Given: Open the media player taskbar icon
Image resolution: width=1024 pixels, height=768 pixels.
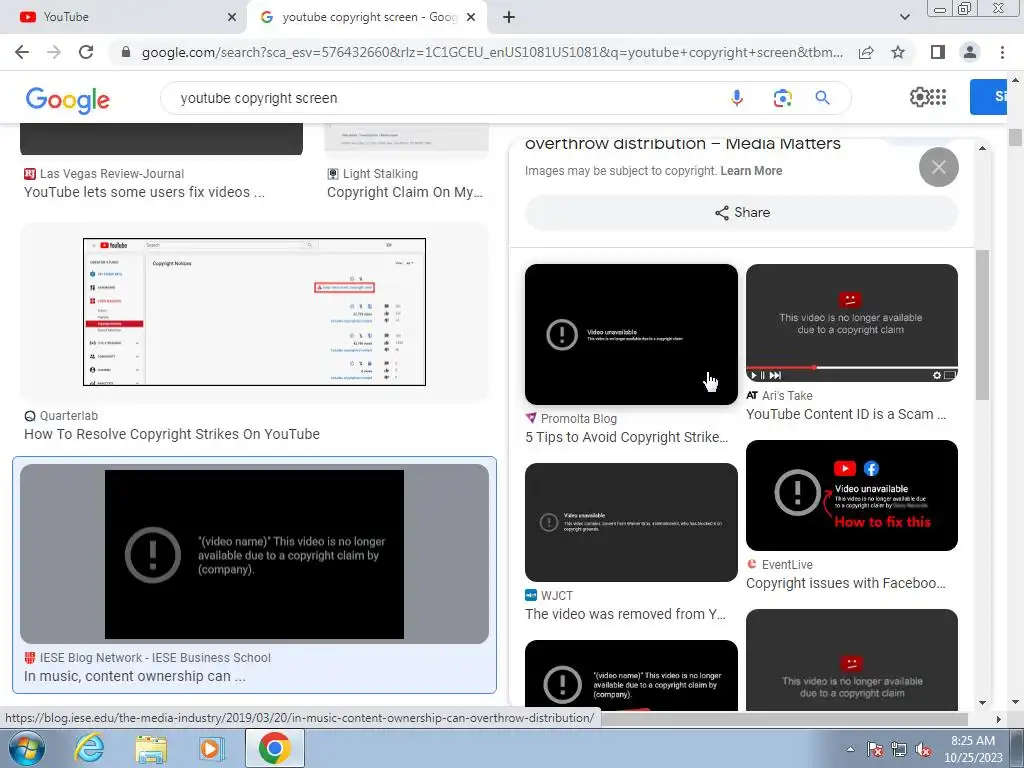Looking at the screenshot, I should tap(212, 748).
